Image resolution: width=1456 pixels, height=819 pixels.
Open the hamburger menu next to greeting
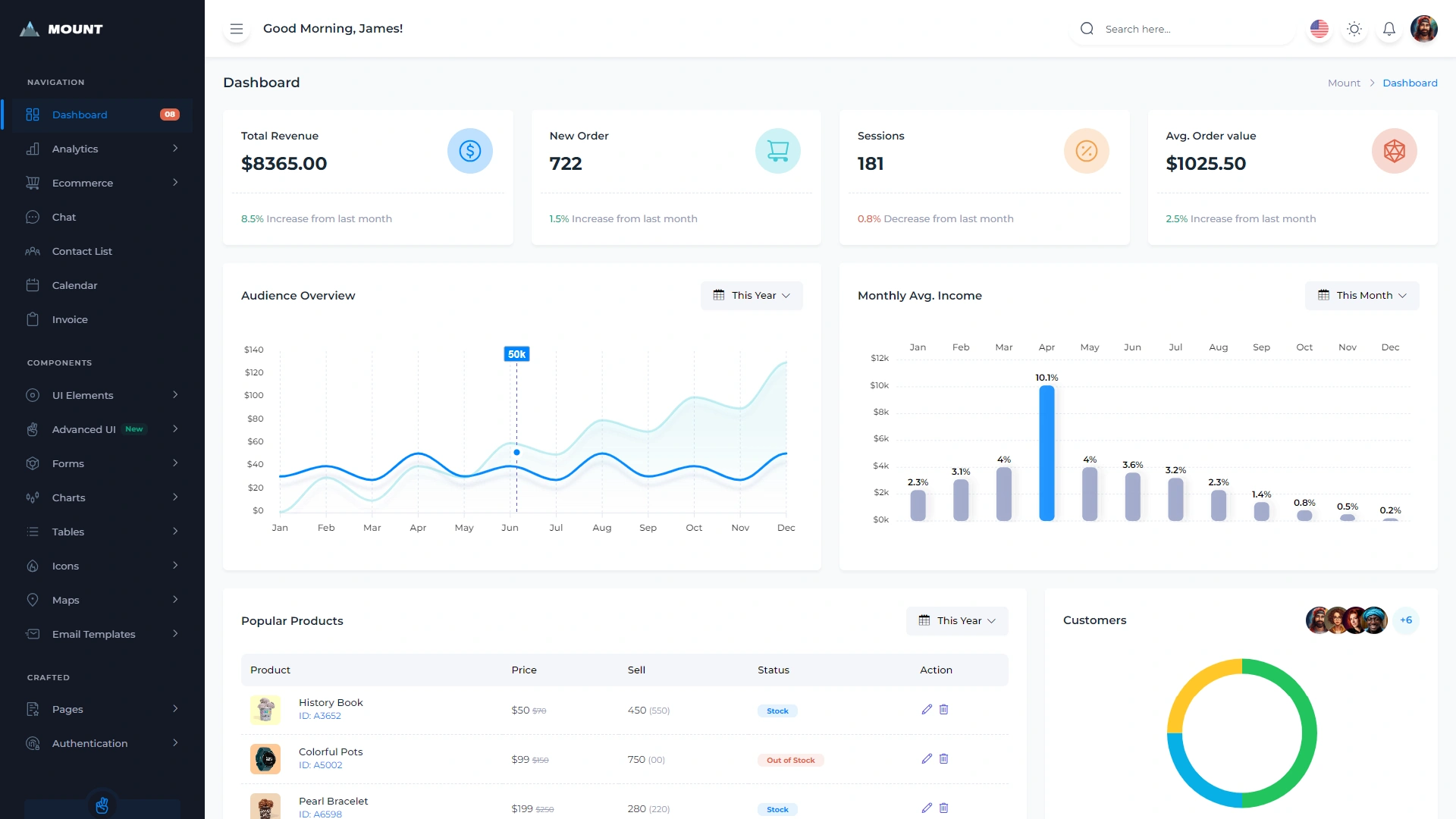click(237, 28)
